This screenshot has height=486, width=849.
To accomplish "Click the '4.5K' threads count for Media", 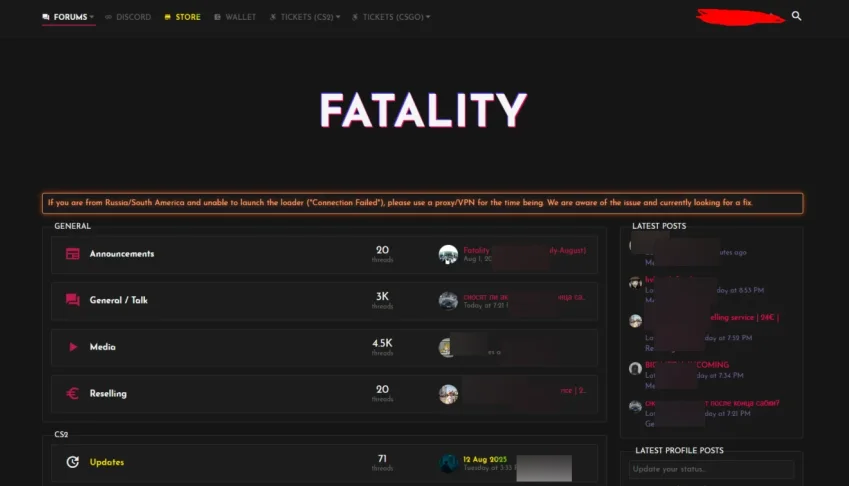I will click(x=382, y=343).
